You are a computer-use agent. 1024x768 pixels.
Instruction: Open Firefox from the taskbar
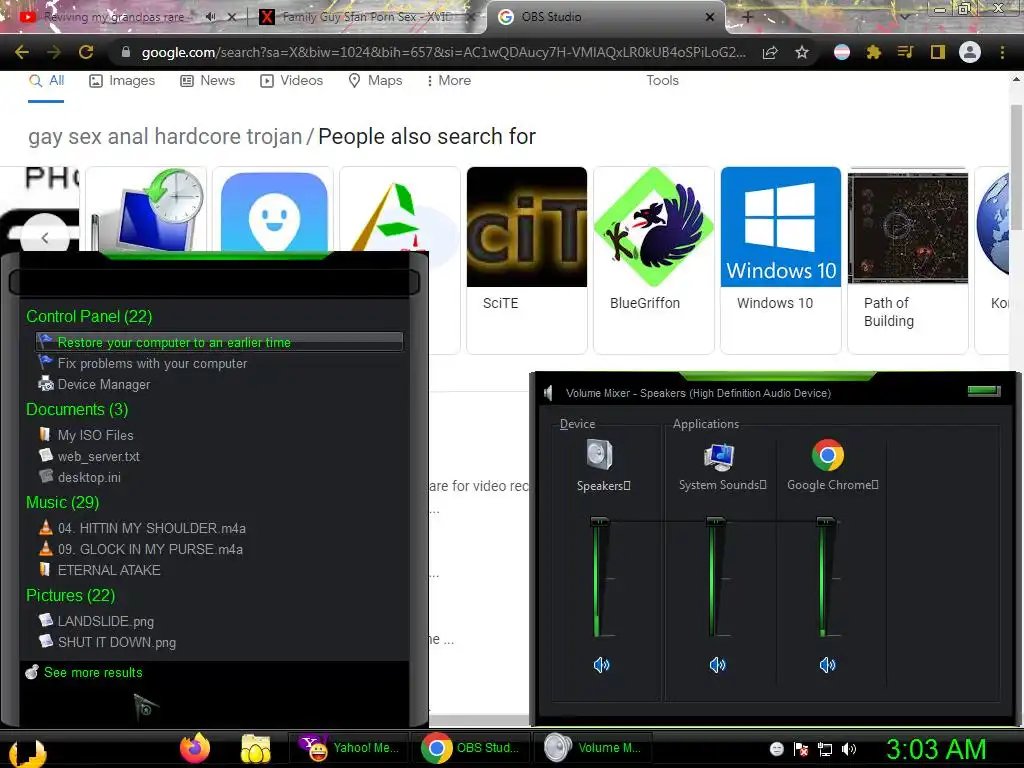click(195, 748)
